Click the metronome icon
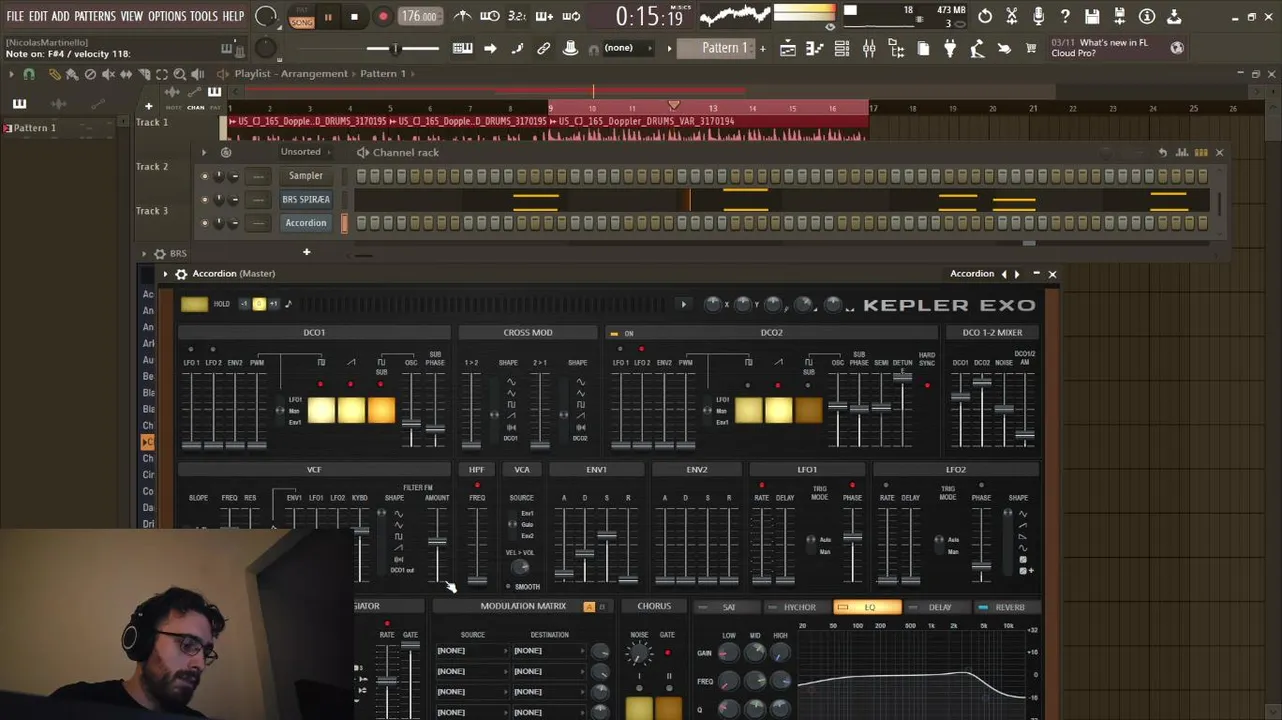 tap(463, 16)
